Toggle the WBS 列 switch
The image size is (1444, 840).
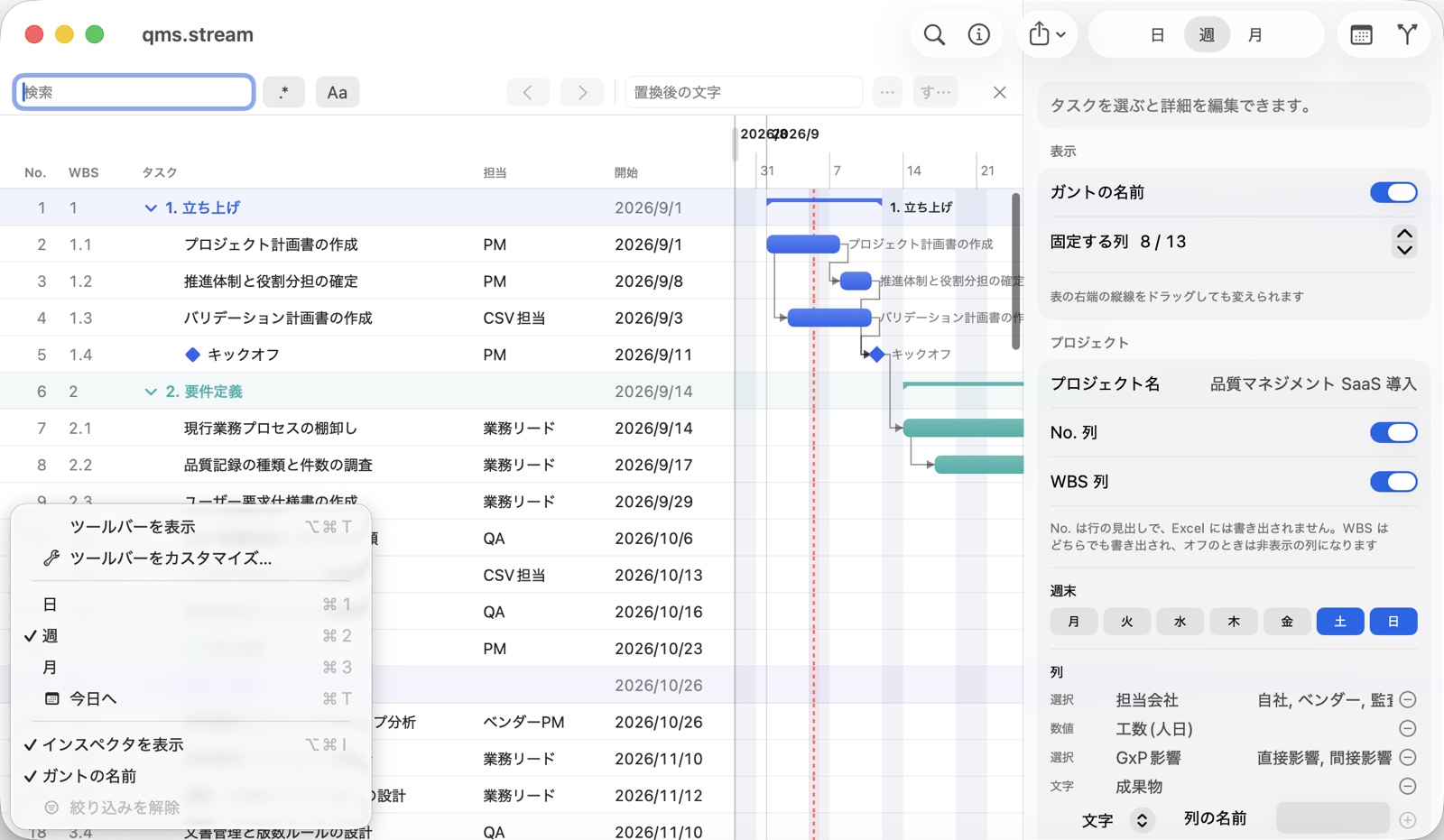tap(1393, 482)
